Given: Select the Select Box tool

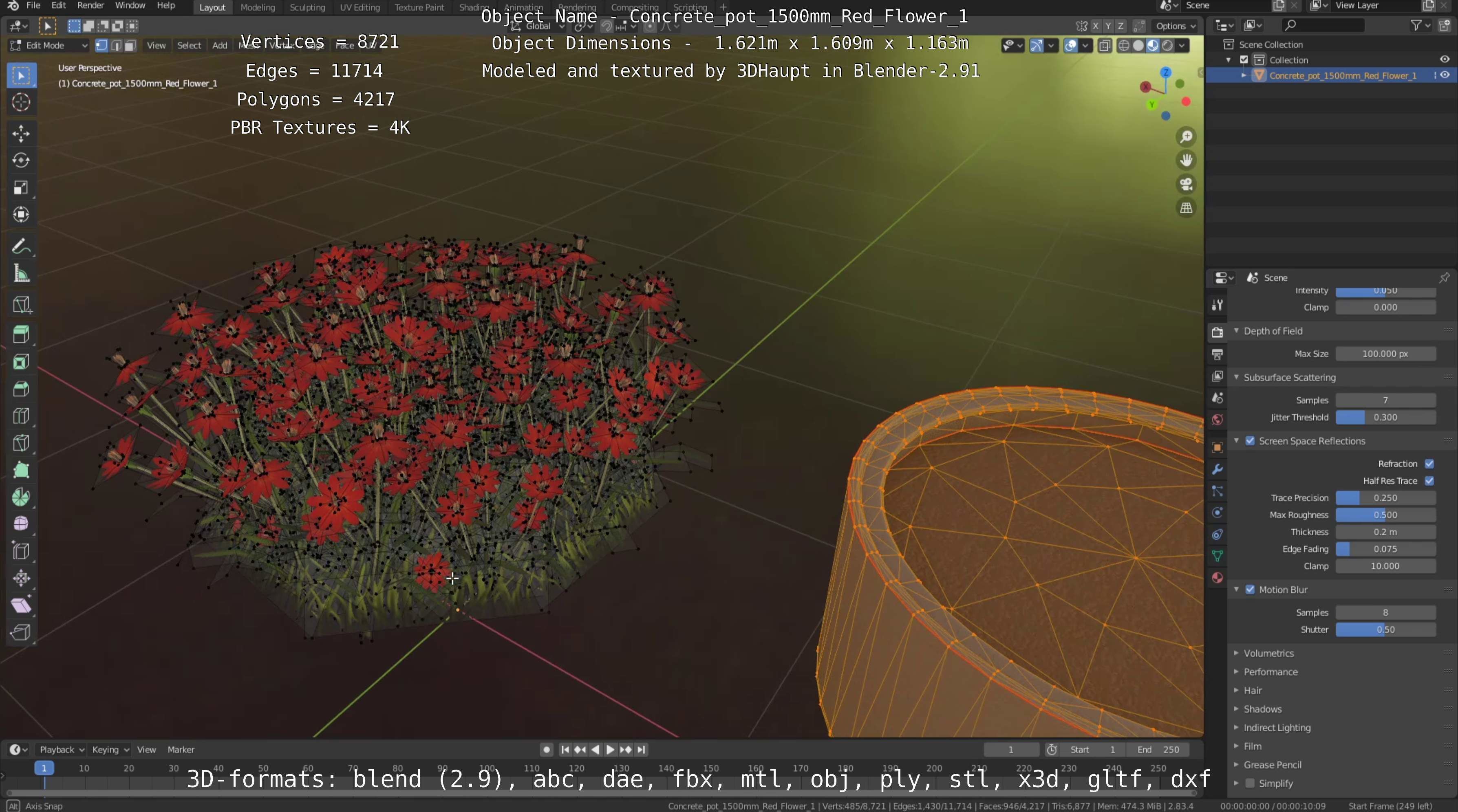Looking at the screenshot, I should tap(22, 75).
